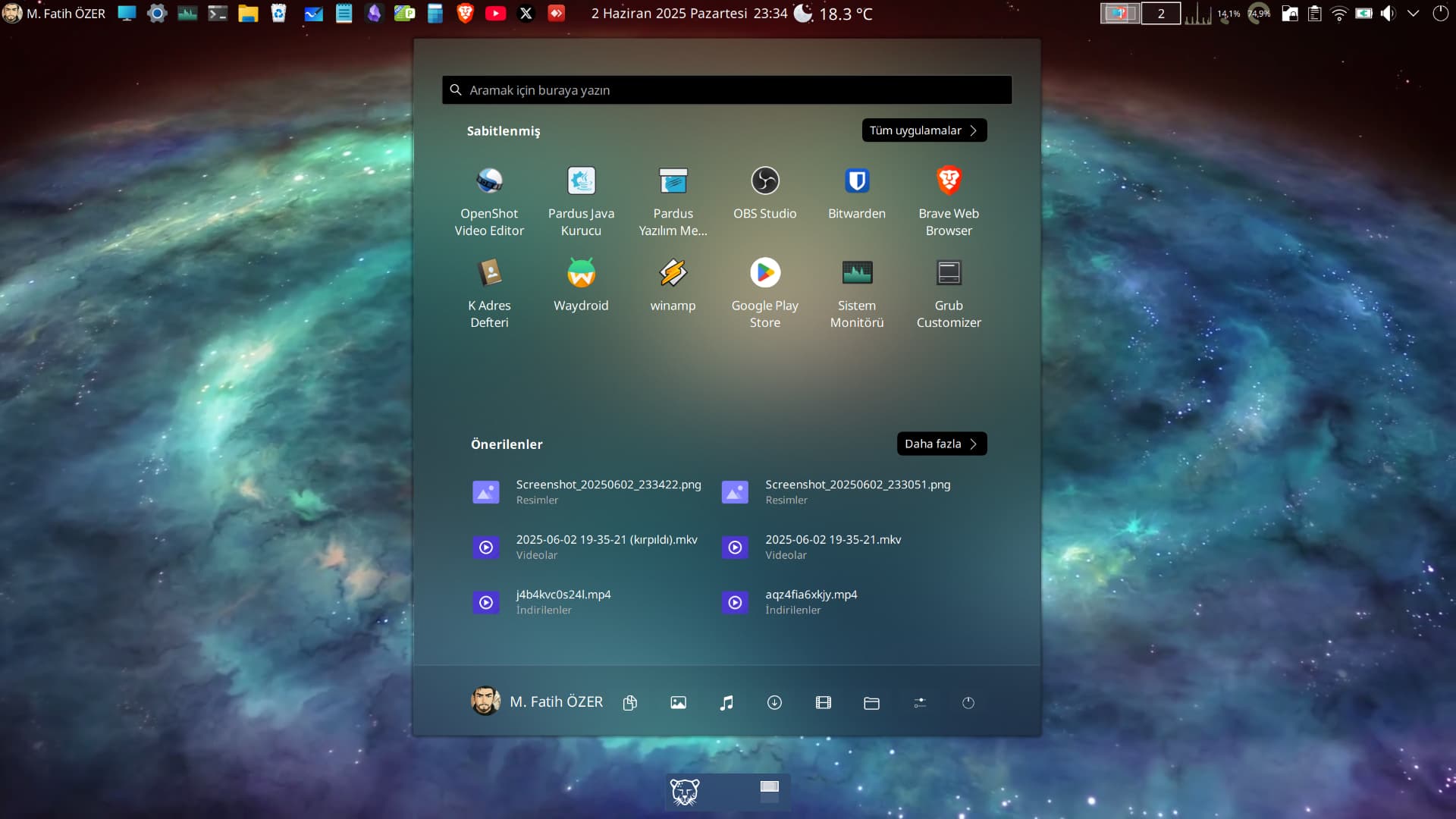Open the system monitor icon in top panel

pyautogui.click(x=187, y=14)
